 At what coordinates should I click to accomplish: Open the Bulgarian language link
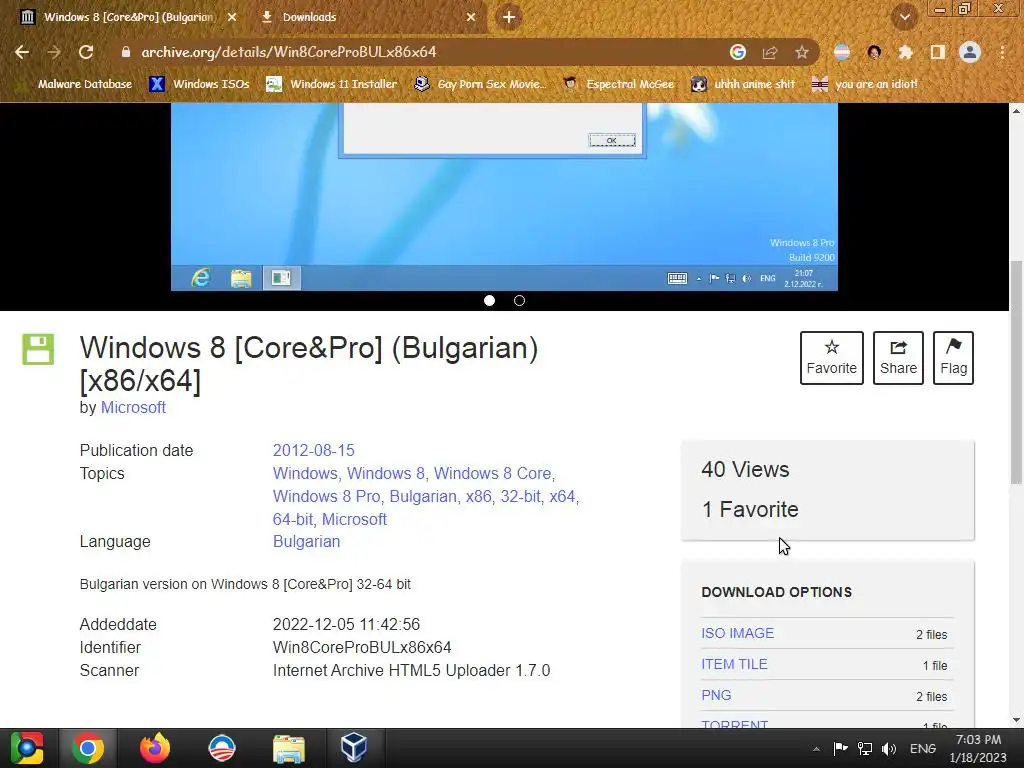pos(306,541)
